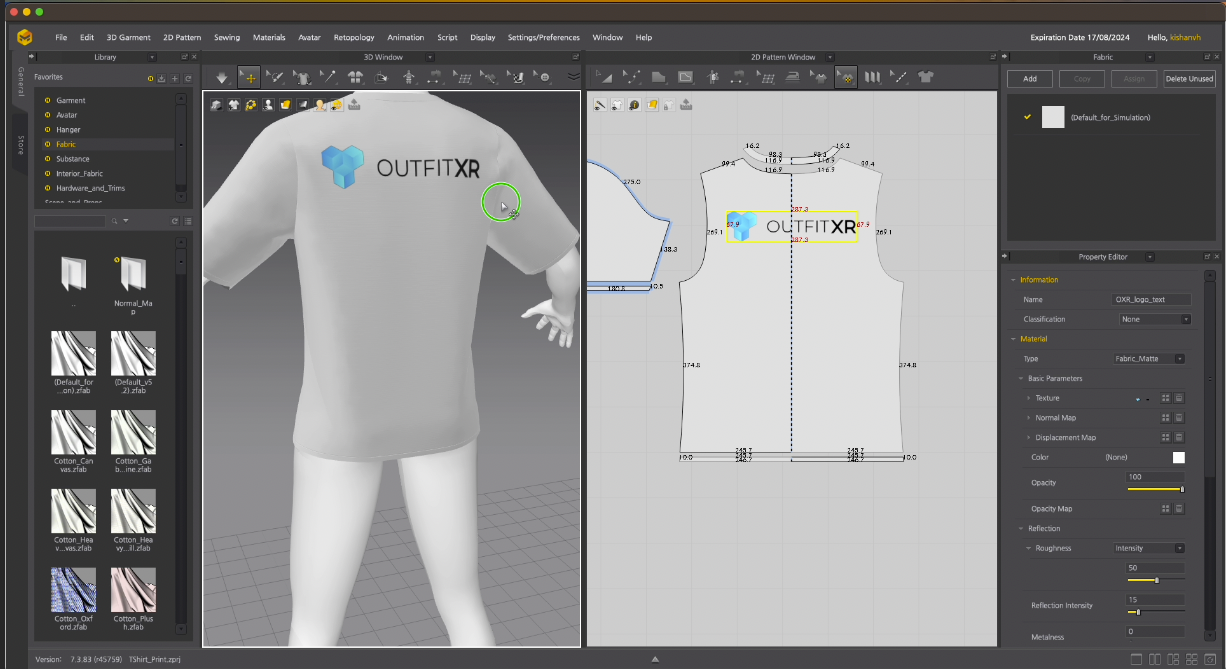Open the File menu
1226x669 pixels.
pyautogui.click(x=61, y=37)
